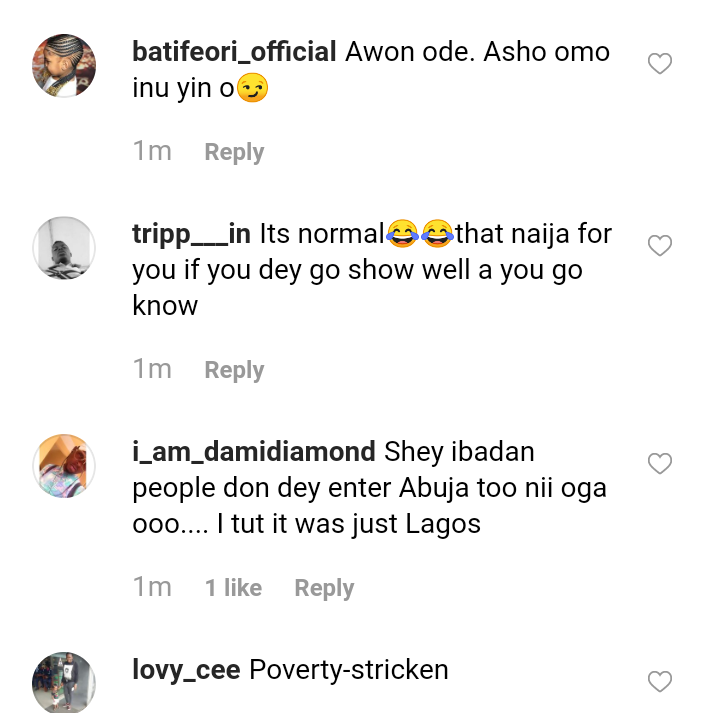Tap lovy_cee's profile picture
720x713 pixels.
tap(64, 683)
